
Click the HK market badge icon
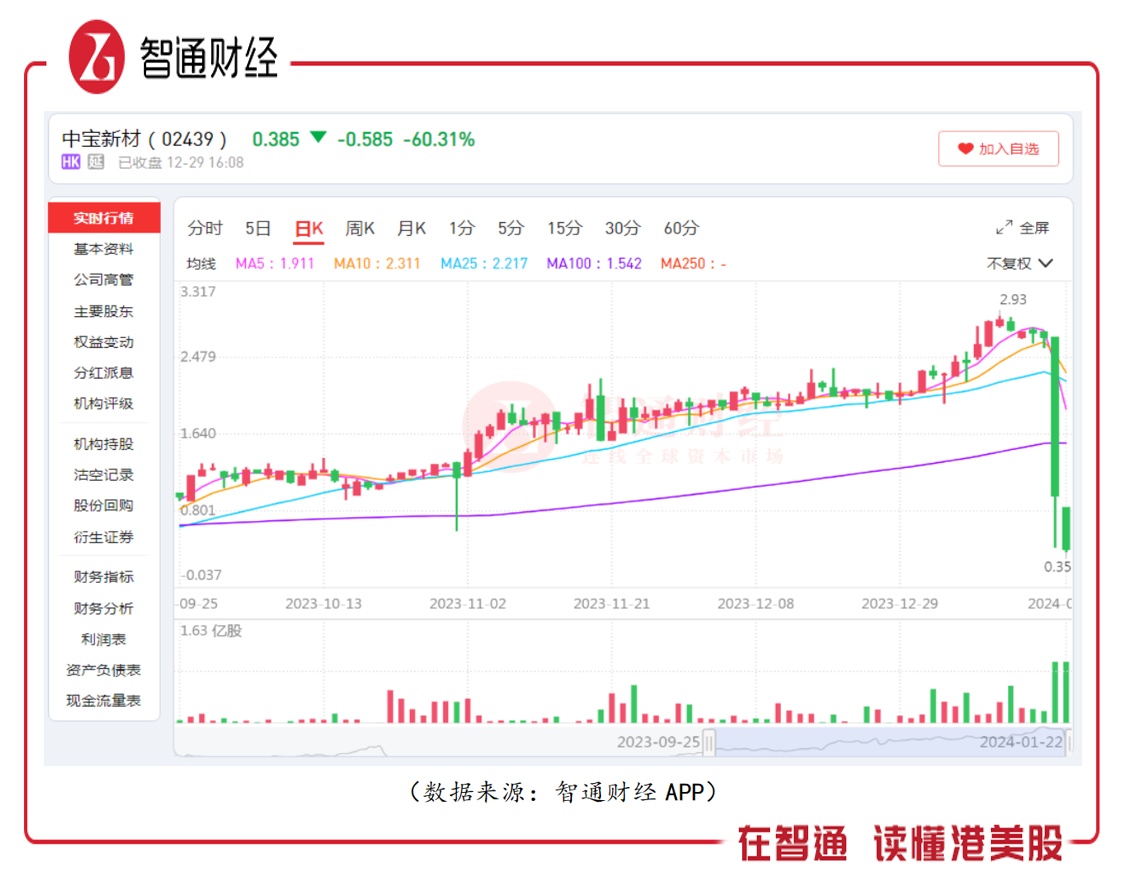tap(71, 162)
